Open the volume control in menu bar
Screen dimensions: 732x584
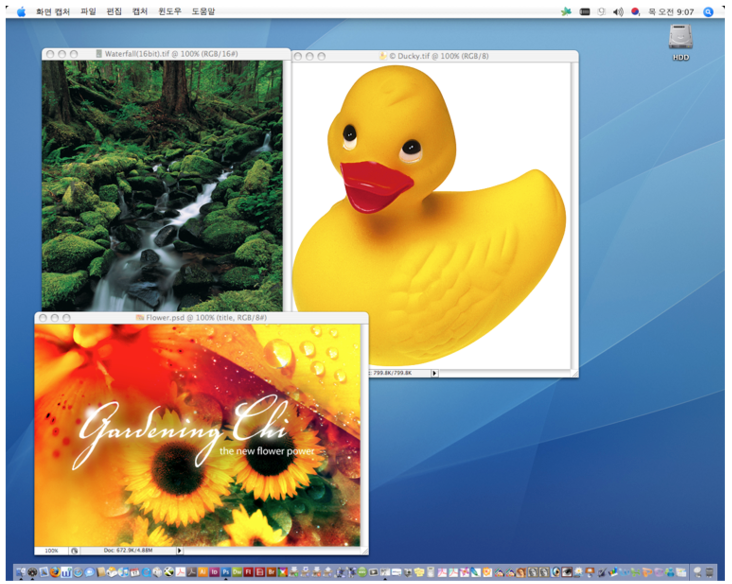pyautogui.click(x=617, y=11)
